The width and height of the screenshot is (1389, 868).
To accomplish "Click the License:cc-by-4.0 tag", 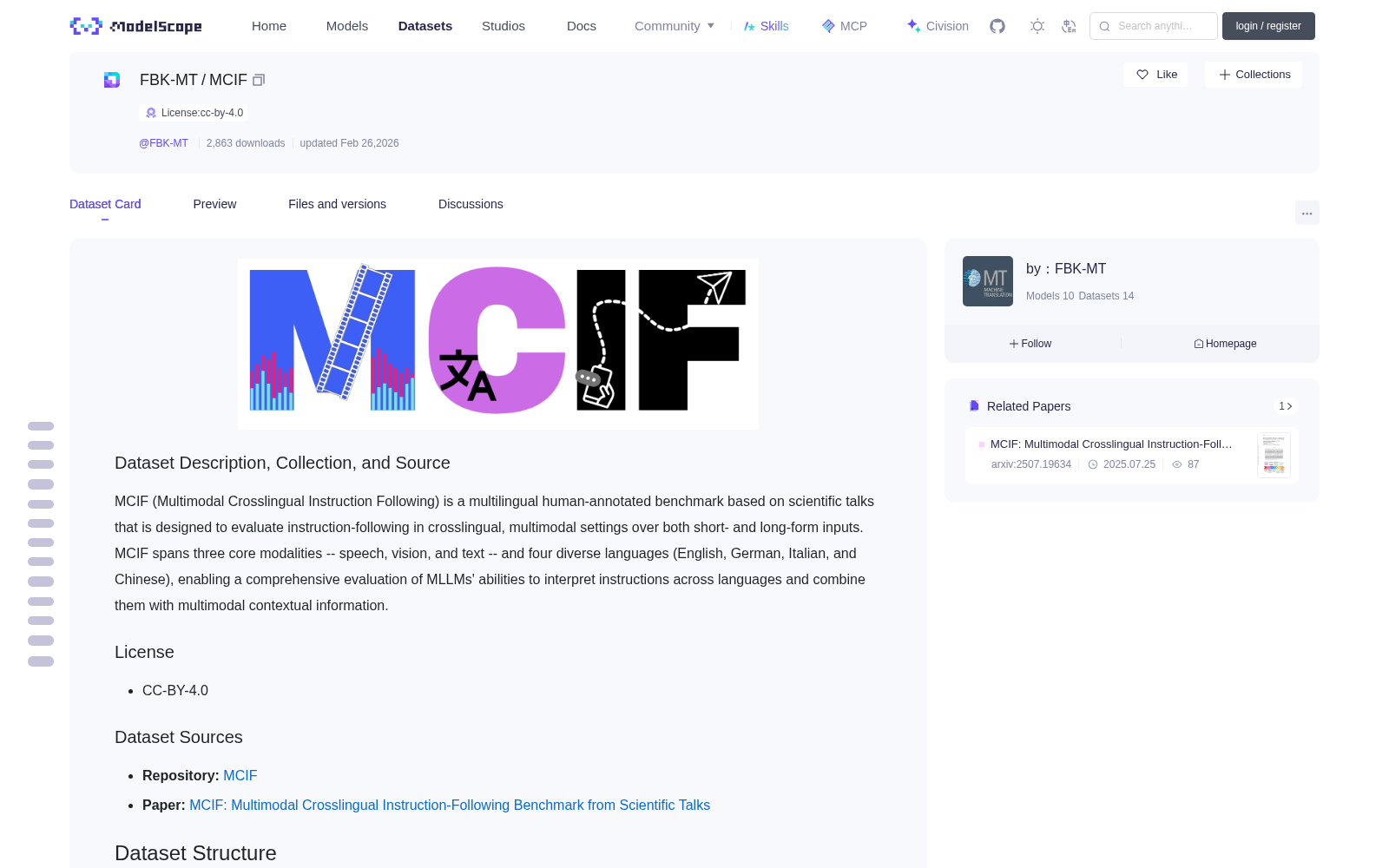I will click(x=194, y=113).
